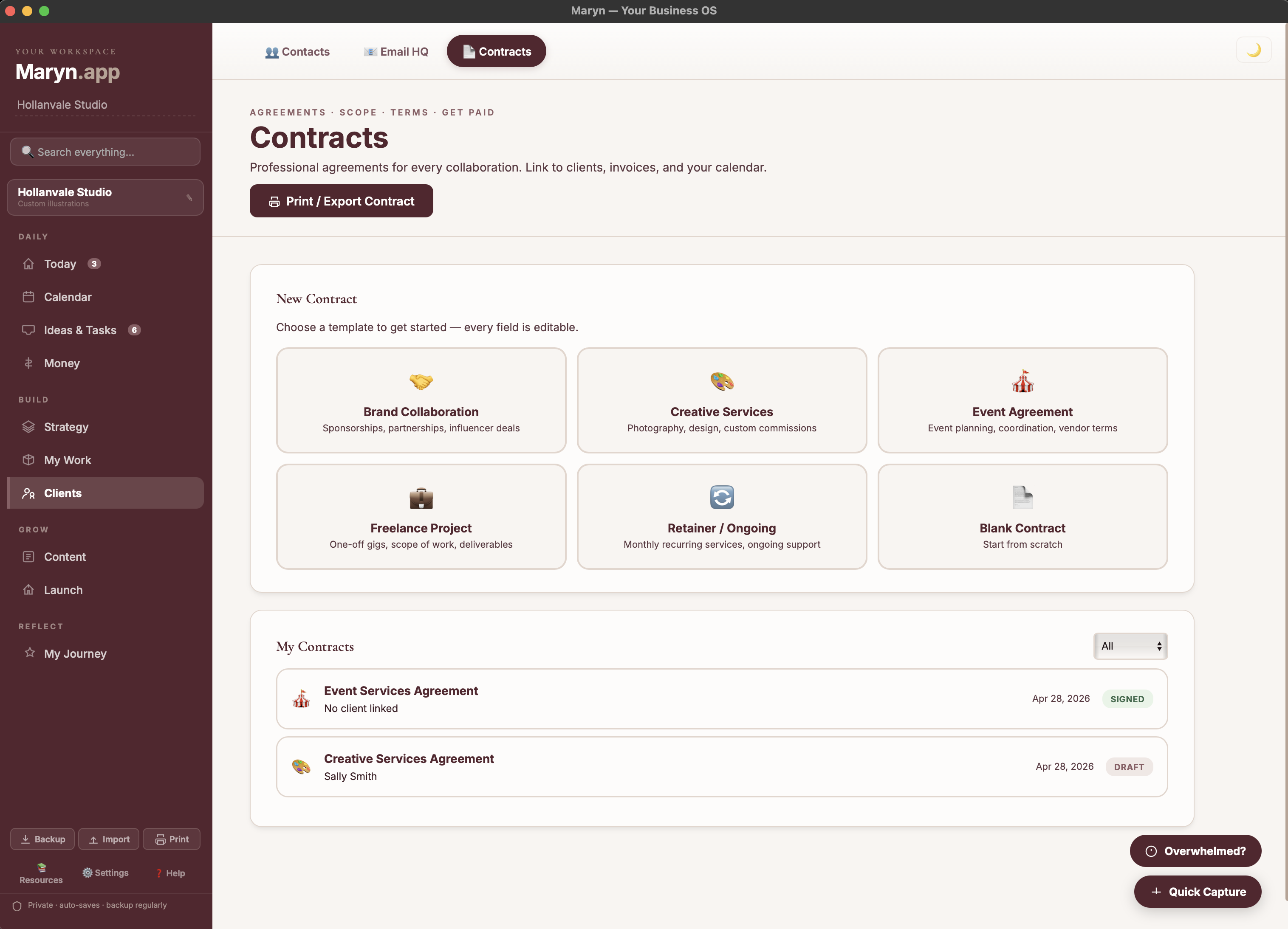Open the Content section under Grow
The image size is (1288, 929).
coord(65,557)
